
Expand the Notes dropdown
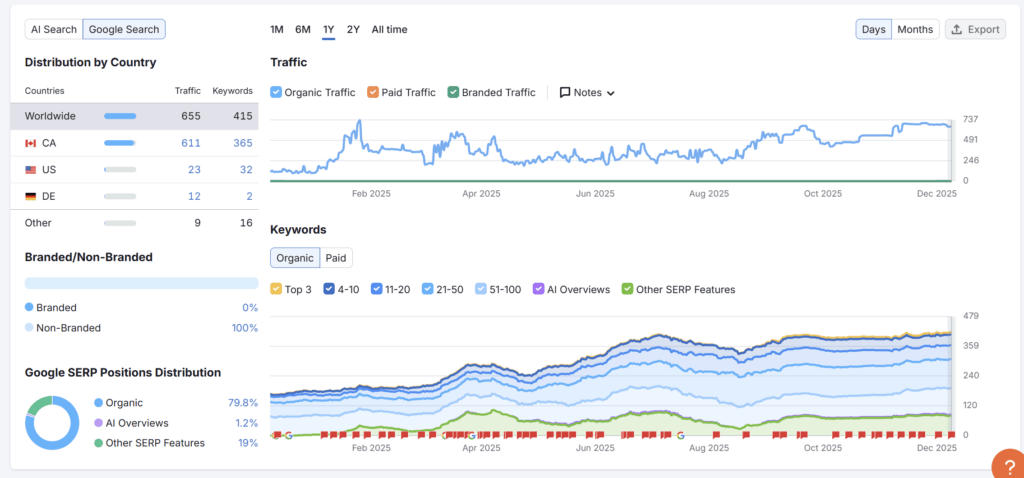(x=587, y=92)
